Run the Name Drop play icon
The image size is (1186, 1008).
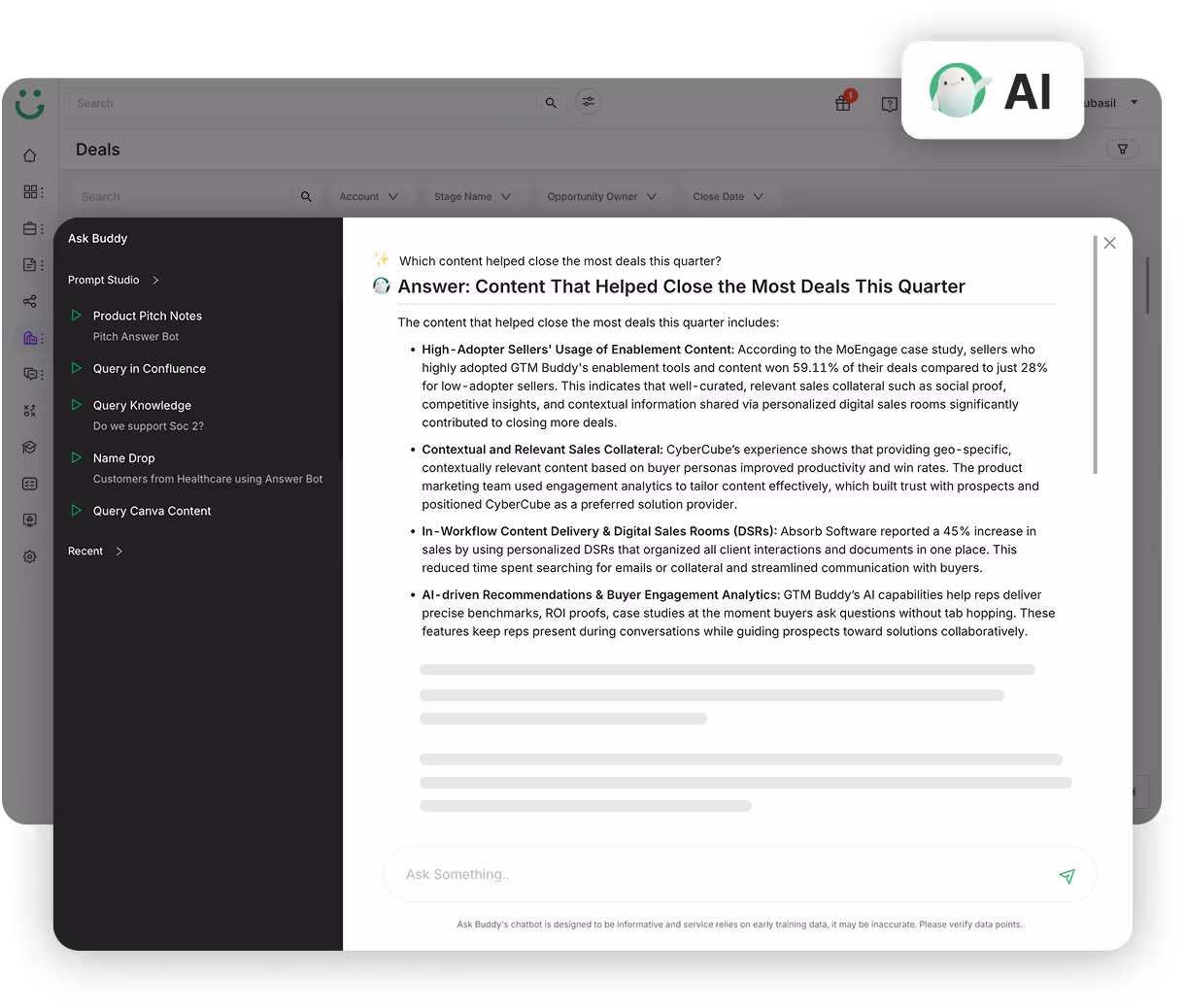click(76, 457)
